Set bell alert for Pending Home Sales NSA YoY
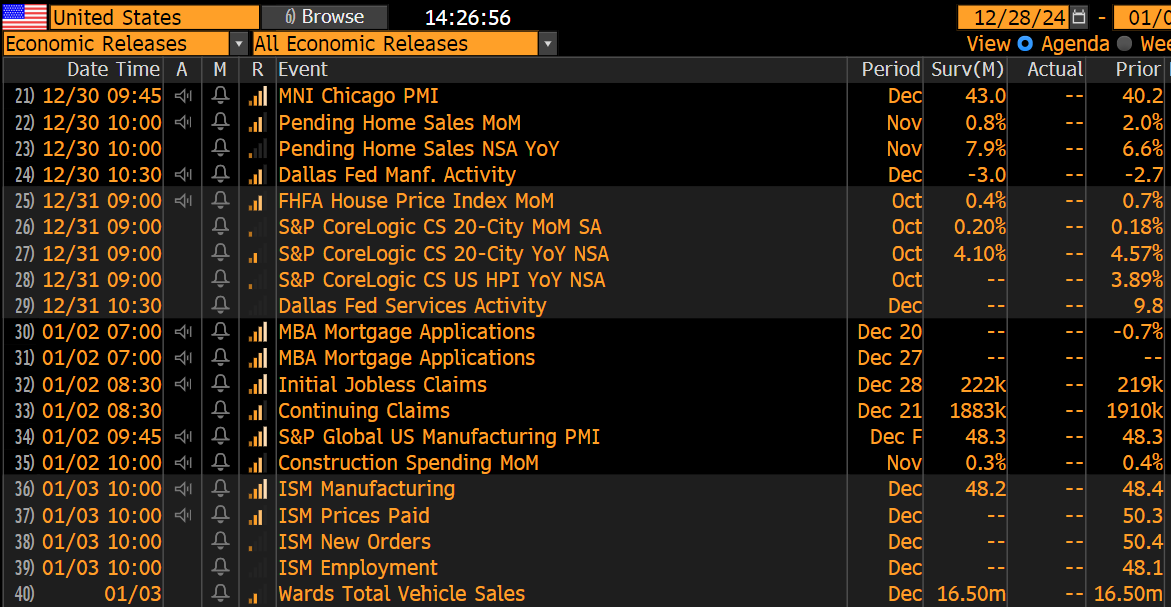 pos(220,148)
